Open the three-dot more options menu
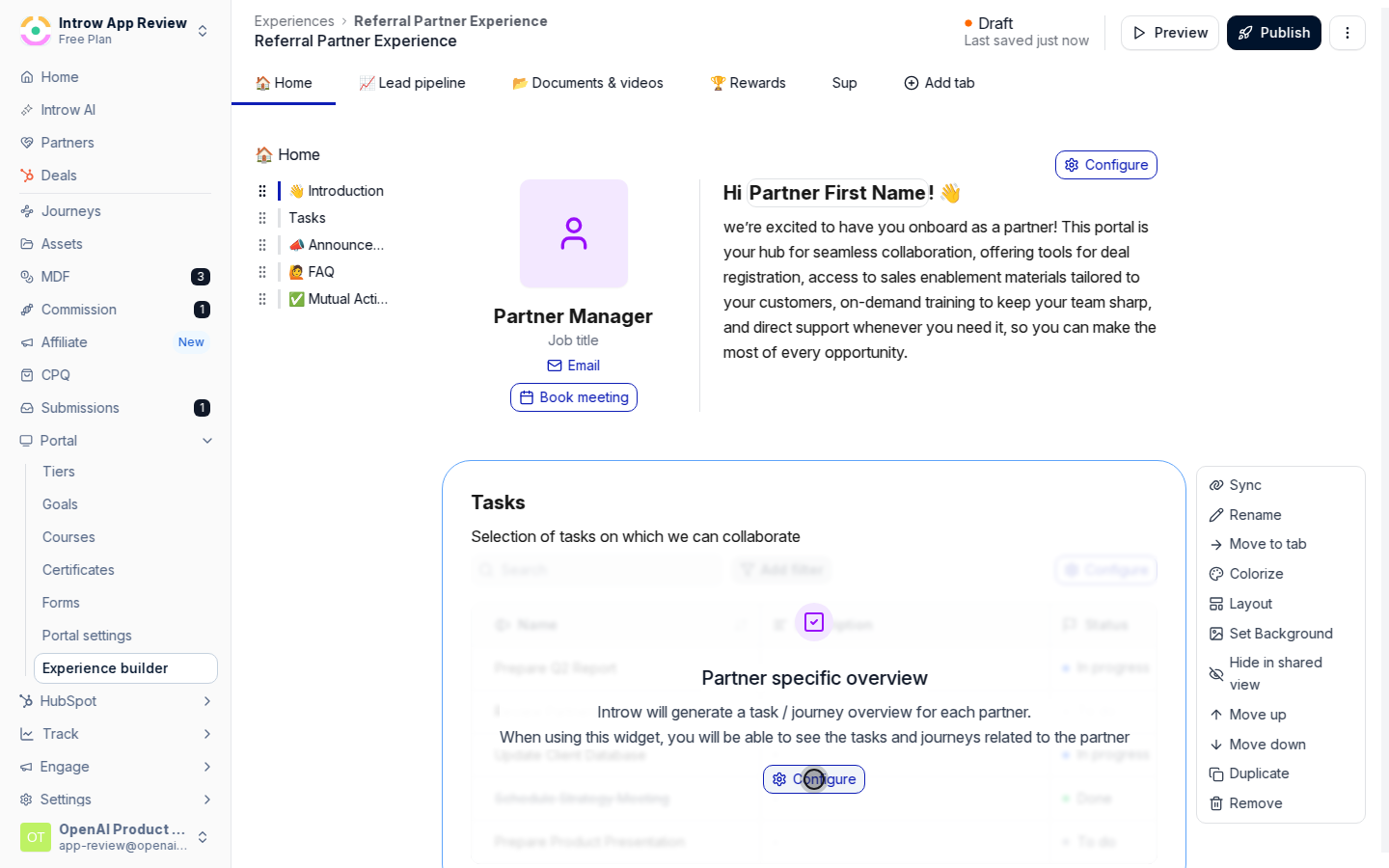Screen dimensions: 1389x868 click(x=1348, y=33)
